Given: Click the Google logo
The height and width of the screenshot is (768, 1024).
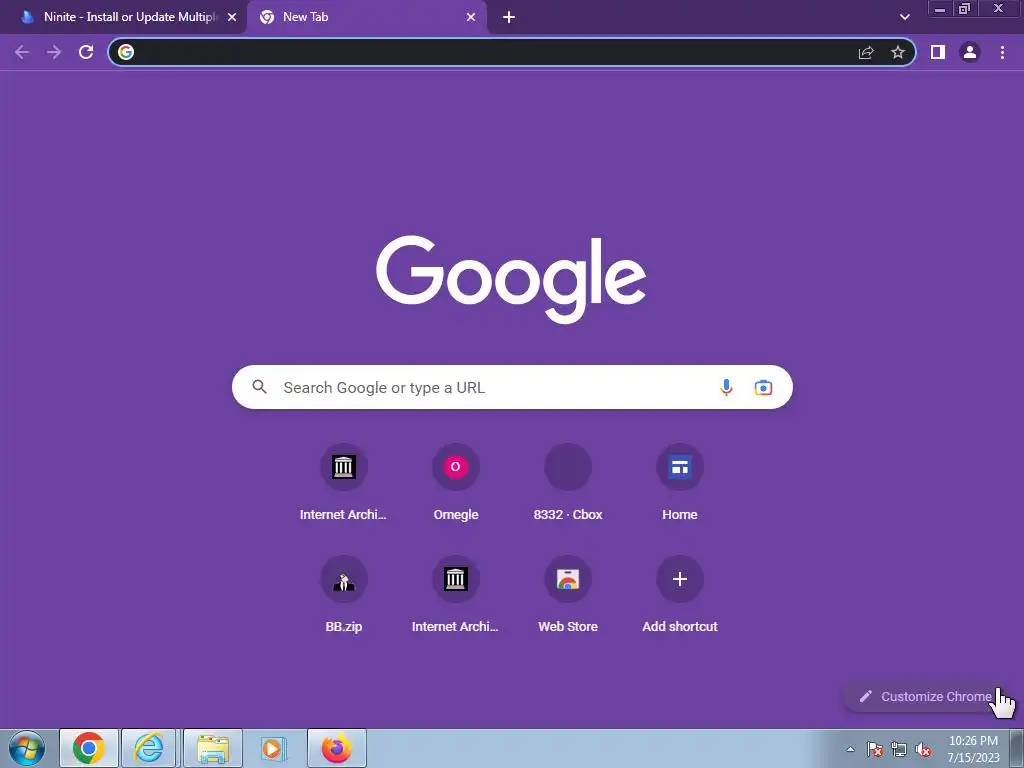Looking at the screenshot, I should 511,279.
